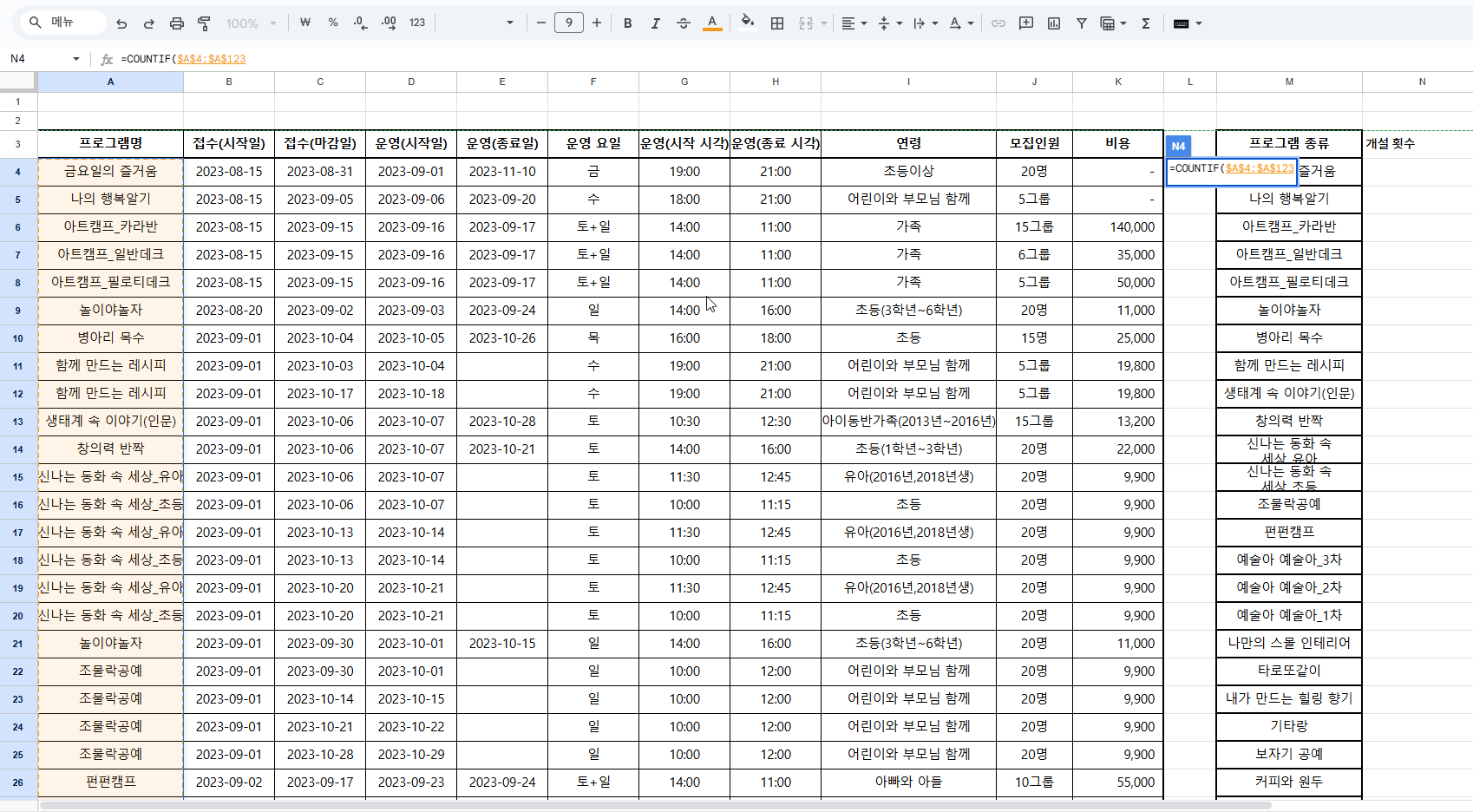Click 나만의 스몰 인테리어 cell
Image resolution: width=1473 pixels, height=812 pixels.
[1289, 644]
